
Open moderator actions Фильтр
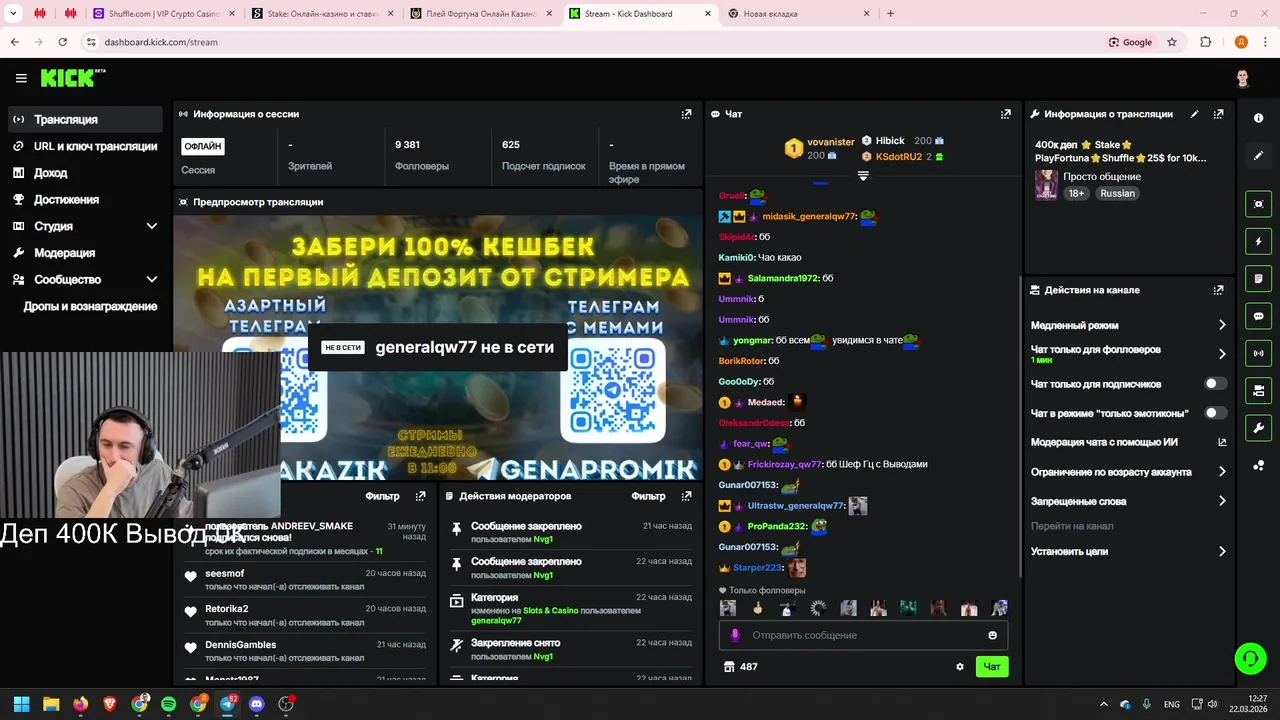(x=648, y=496)
